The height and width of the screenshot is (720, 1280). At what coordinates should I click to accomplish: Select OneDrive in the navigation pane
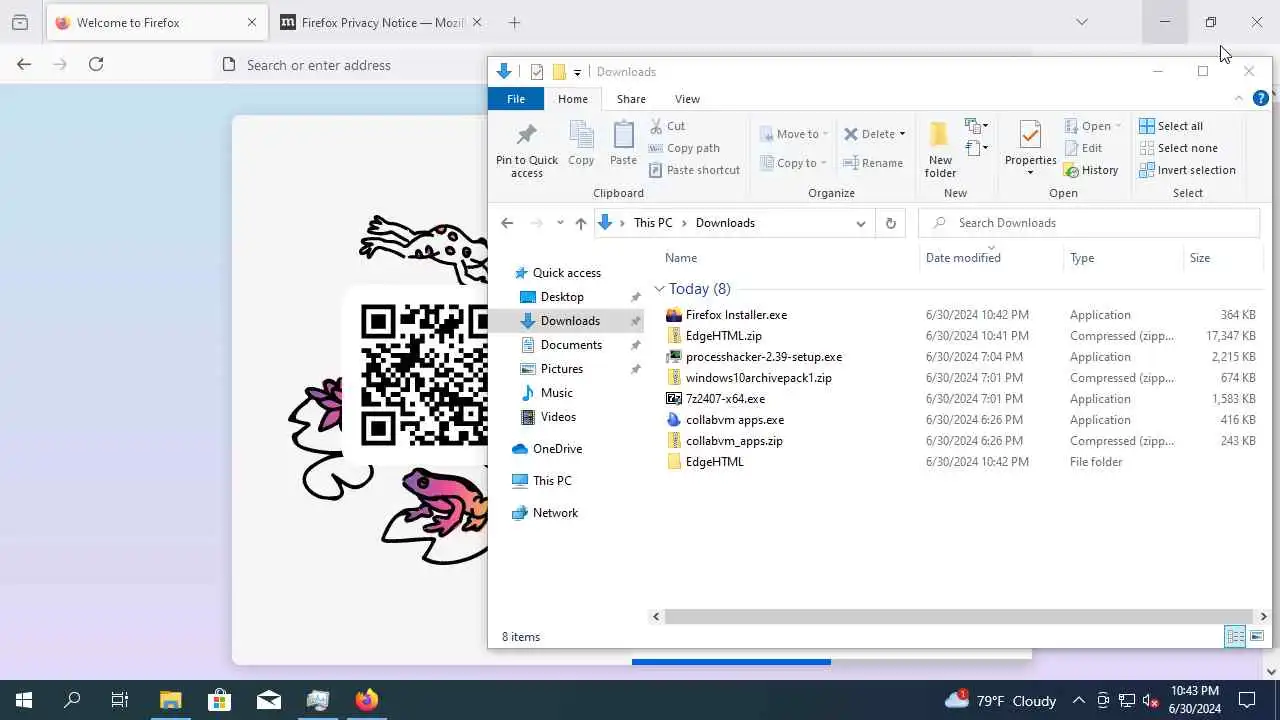pyautogui.click(x=557, y=449)
